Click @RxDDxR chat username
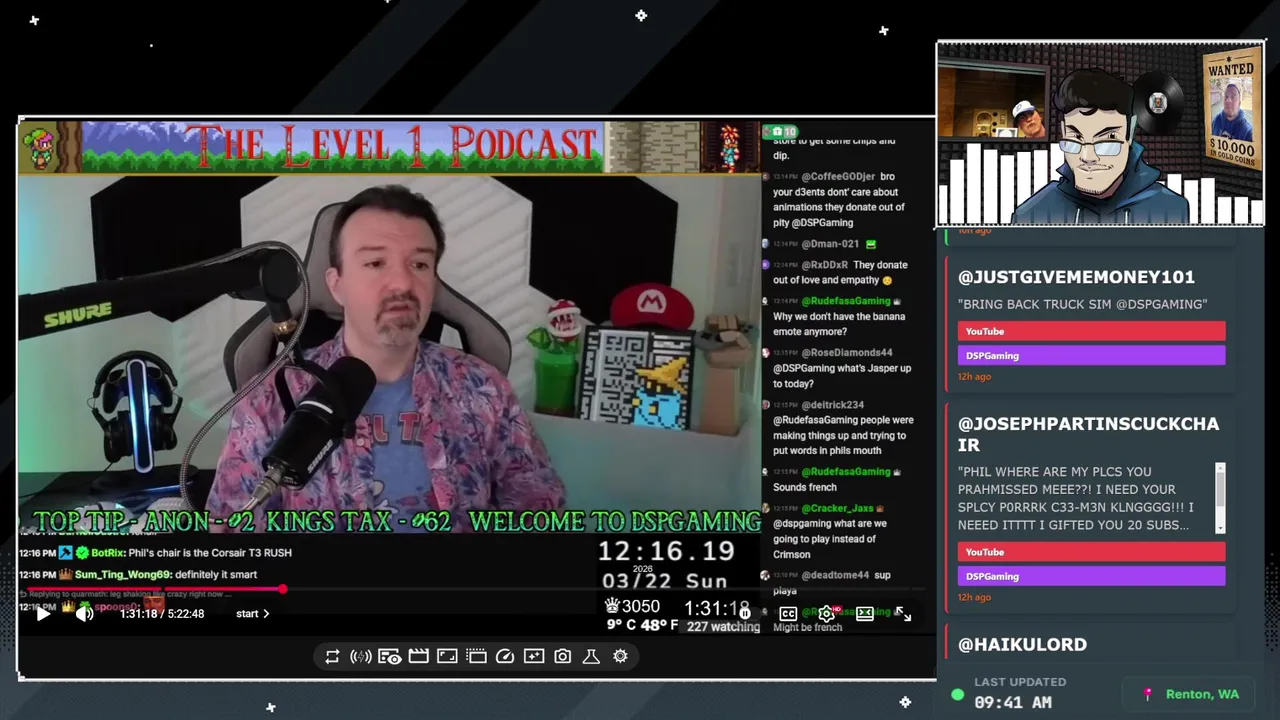Viewport: 1280px width, 720px height. (x=825, y=265)
